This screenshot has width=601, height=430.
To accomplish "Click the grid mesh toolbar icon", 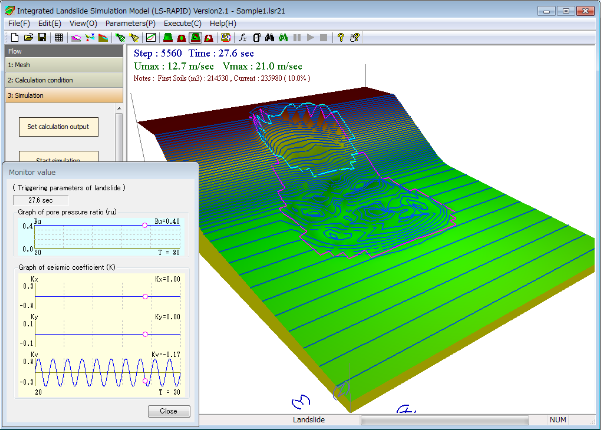I will (x=60, y=37).
